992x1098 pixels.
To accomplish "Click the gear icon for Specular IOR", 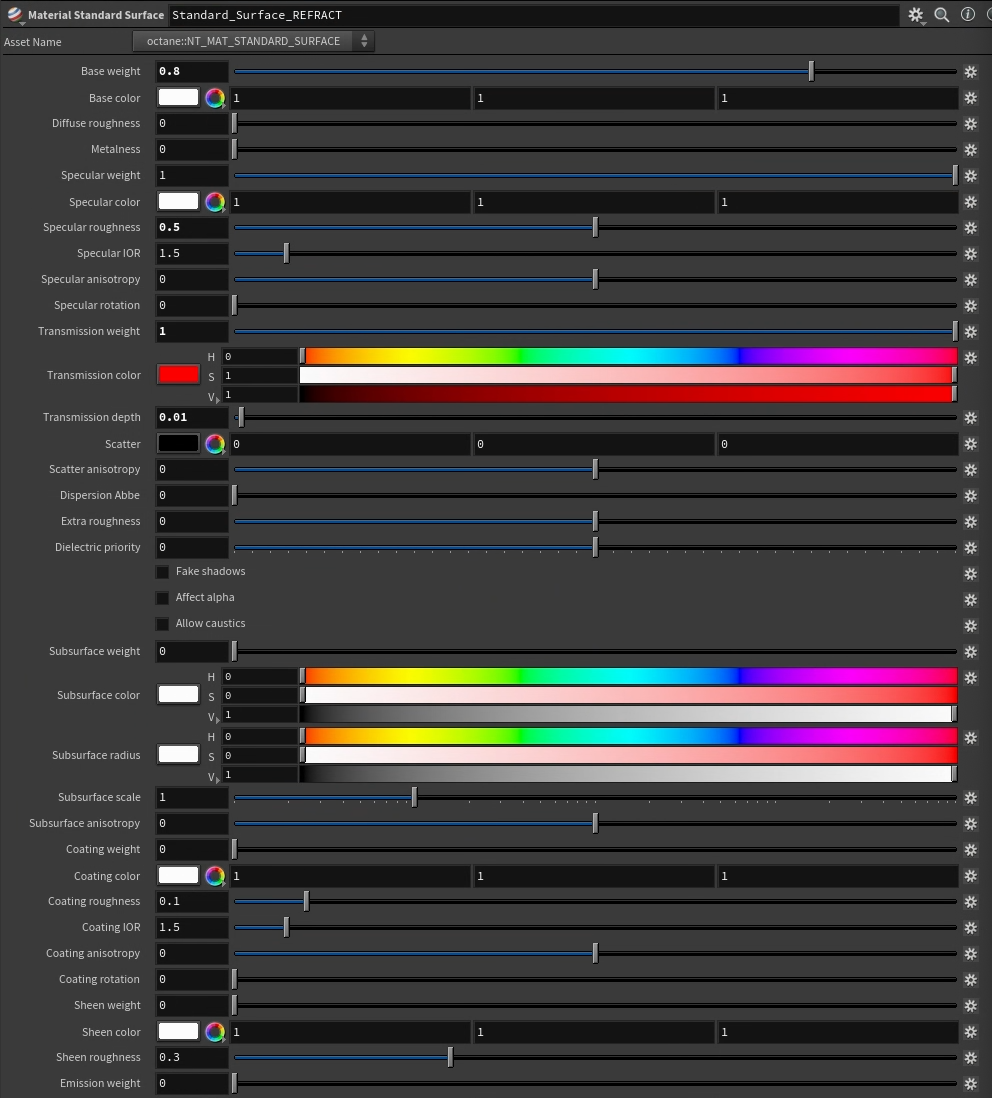I will [970, 253].
